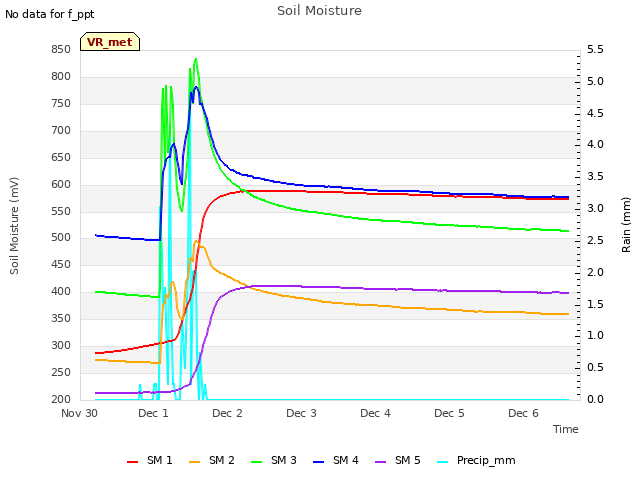
Task: Toggle the SM 3 legend label
Action: tap(284, 460)
